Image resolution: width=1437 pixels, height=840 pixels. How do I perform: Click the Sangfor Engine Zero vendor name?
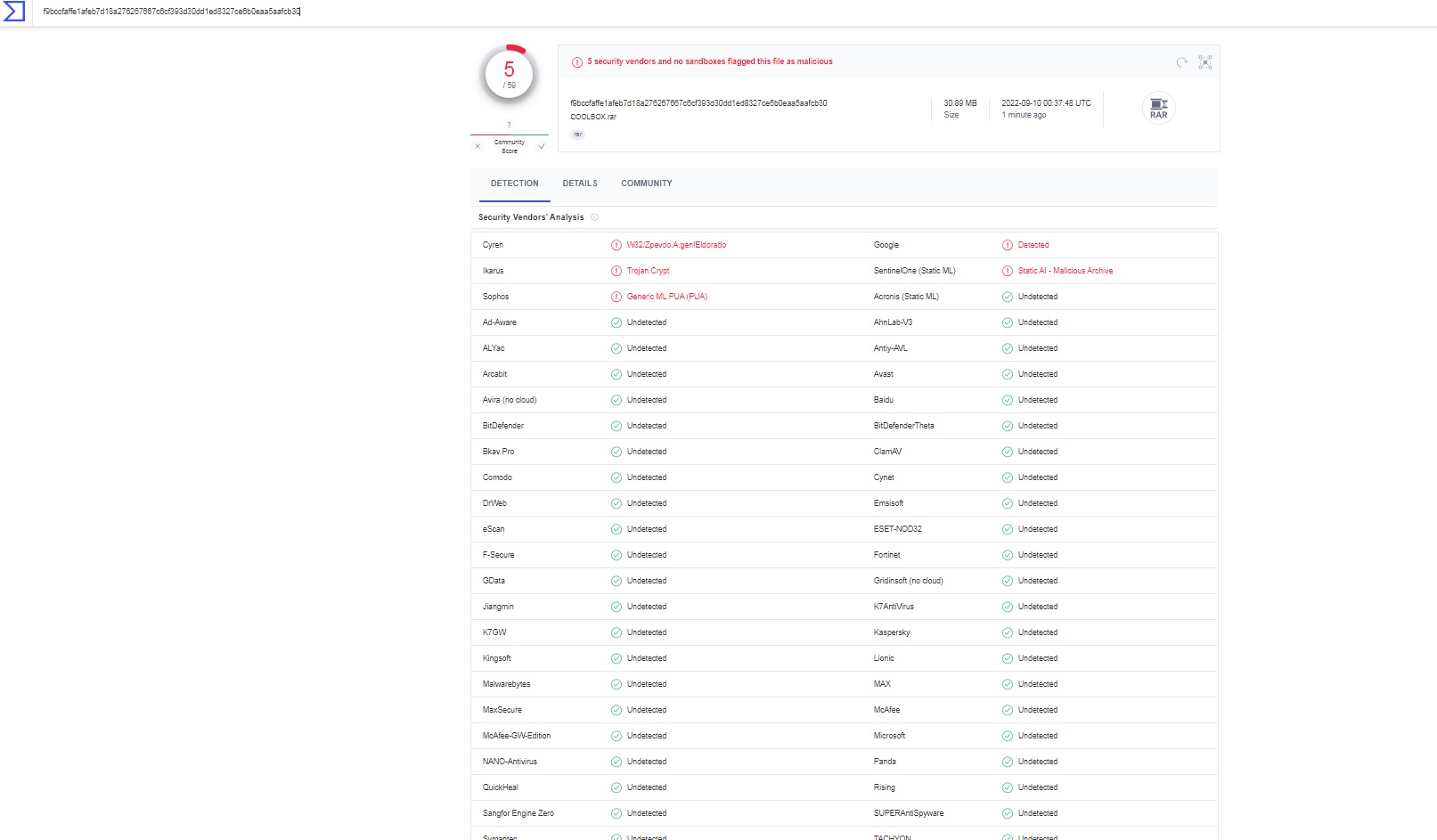(x=518, y=813)
